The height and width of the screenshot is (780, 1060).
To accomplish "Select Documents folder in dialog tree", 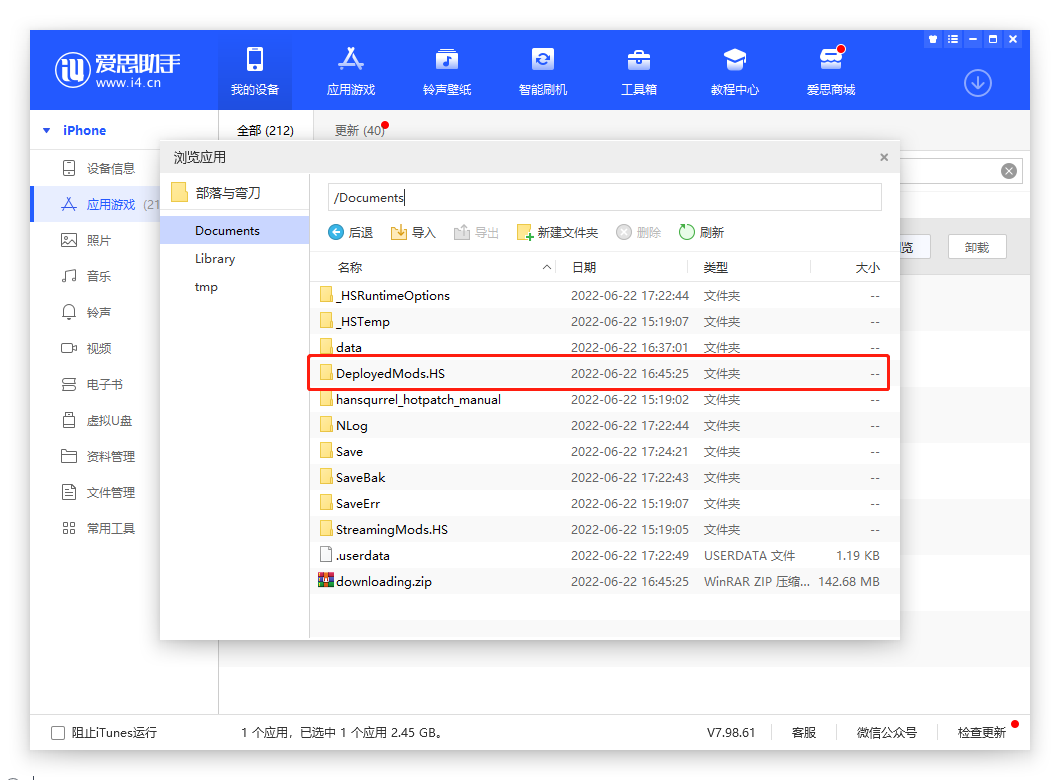I will (x=235, y=230).
